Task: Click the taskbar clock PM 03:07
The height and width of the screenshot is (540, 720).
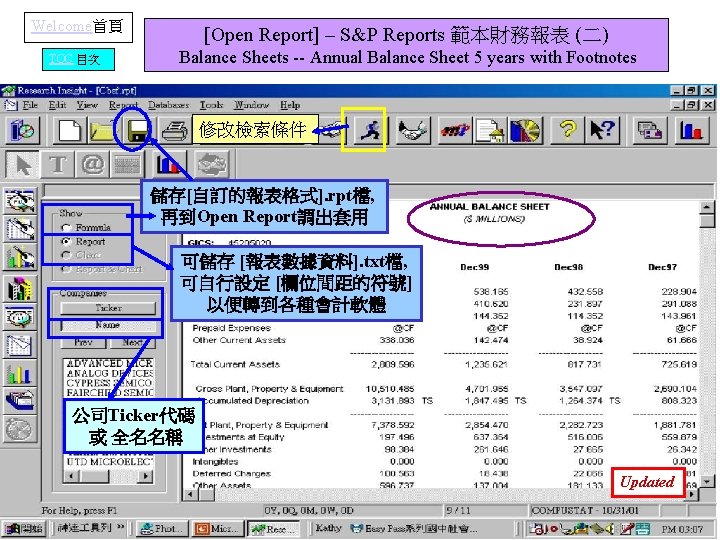Action: 682,529
